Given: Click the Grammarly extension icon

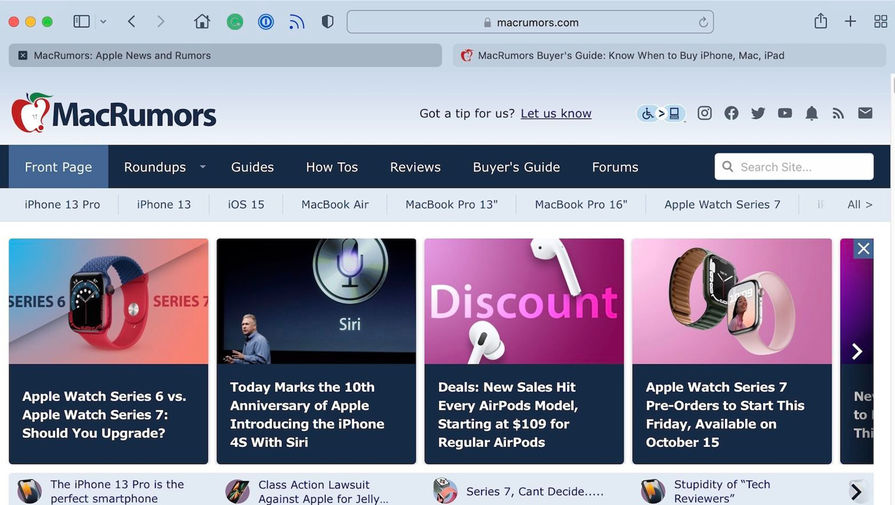Looking at the screenshot, I should click(235, 22).
